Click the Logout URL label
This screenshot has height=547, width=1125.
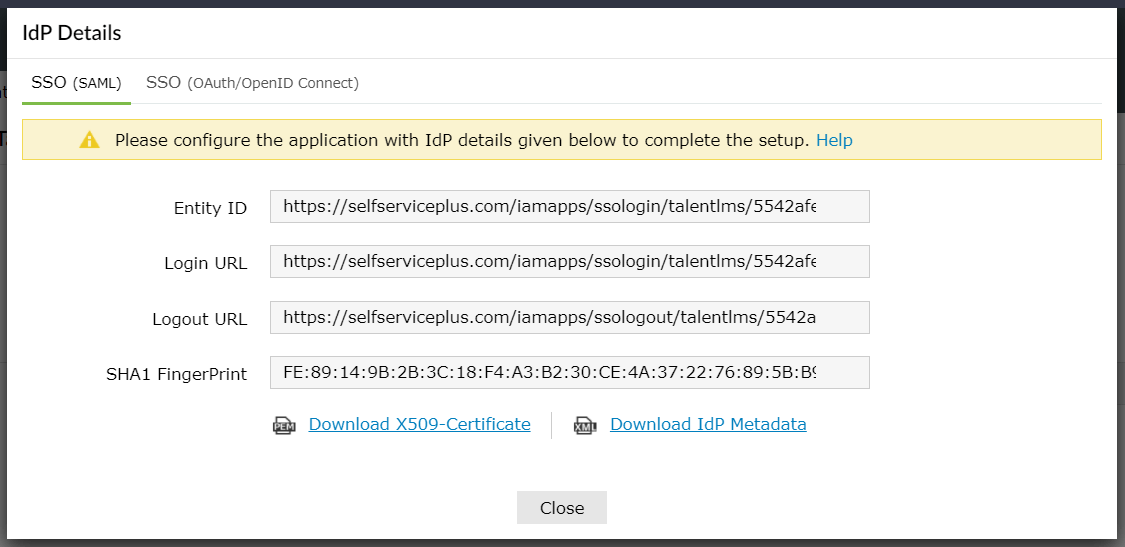(200, 319)
